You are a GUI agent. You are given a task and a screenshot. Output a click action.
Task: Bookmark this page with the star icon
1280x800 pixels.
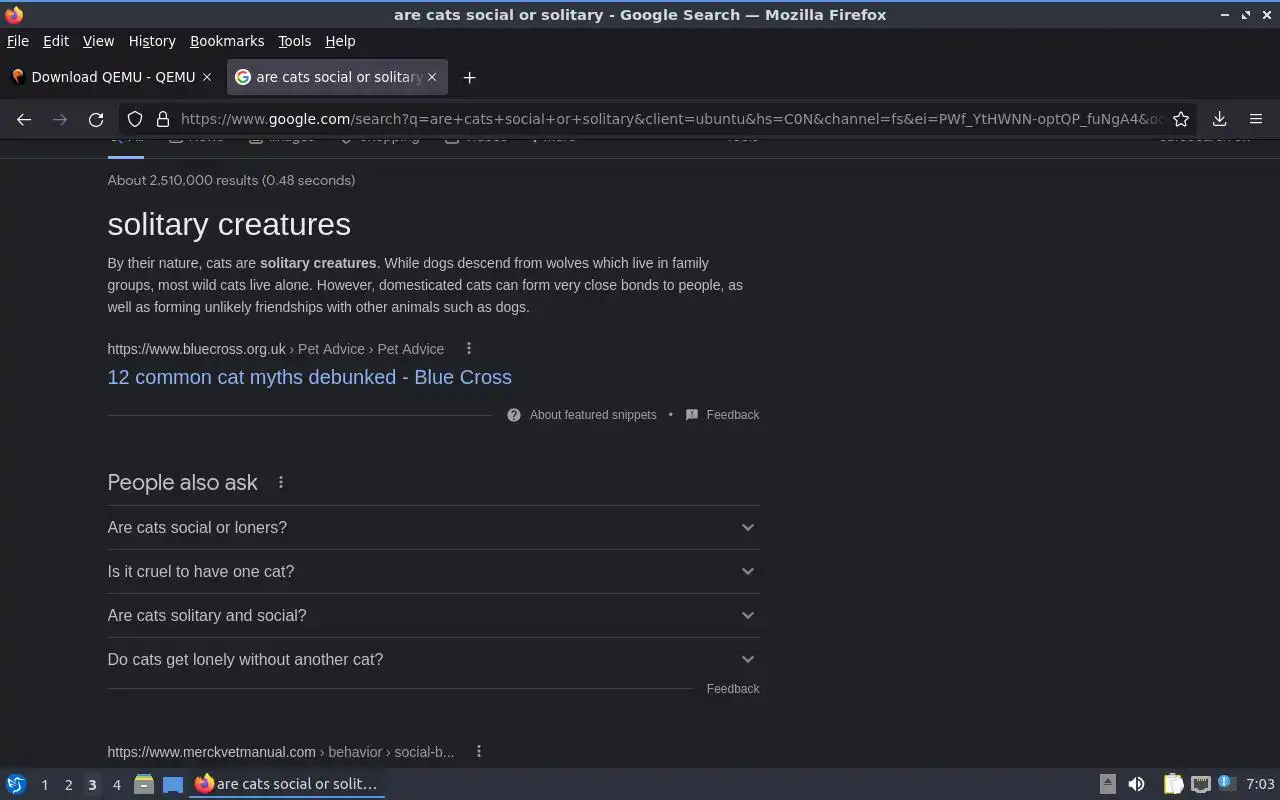1181,119
